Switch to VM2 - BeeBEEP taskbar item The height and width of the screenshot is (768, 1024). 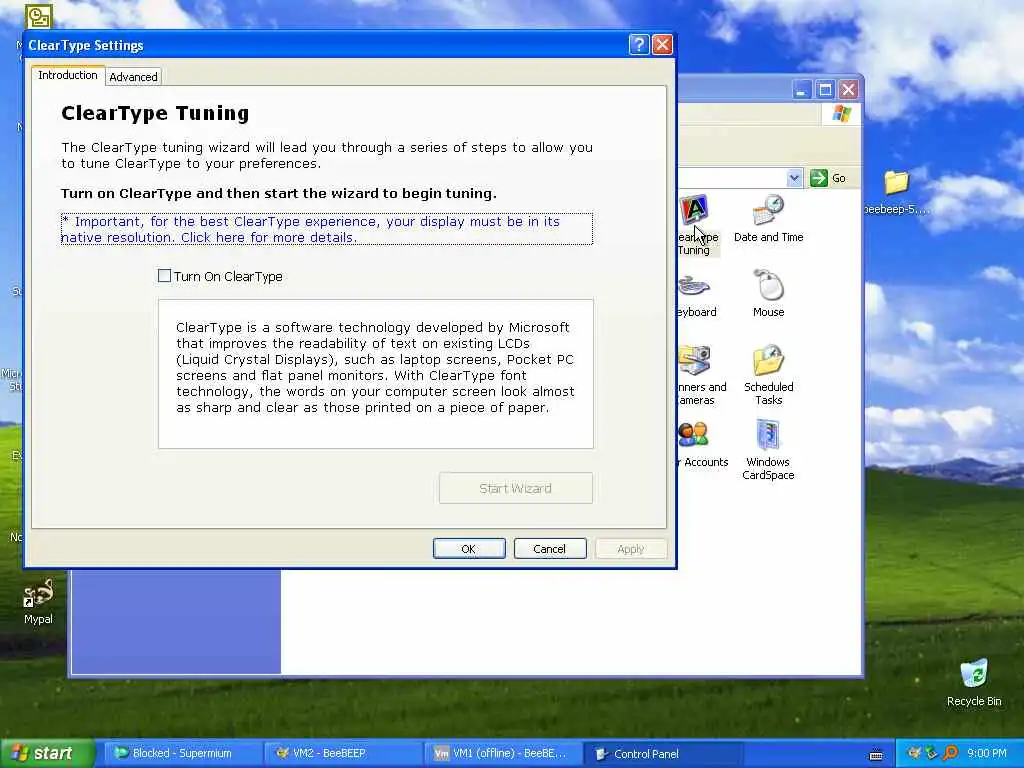(x=342, y=753)
